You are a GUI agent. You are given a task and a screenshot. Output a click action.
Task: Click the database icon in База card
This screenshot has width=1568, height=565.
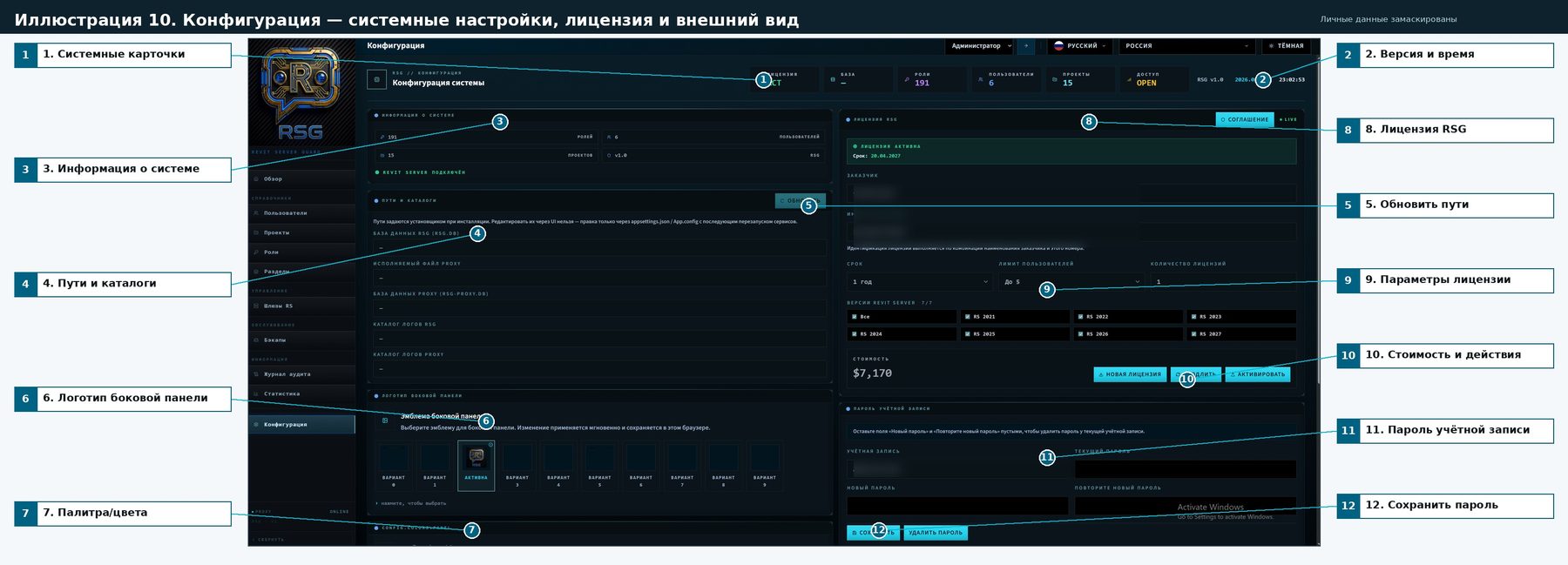tap(833, 79)
